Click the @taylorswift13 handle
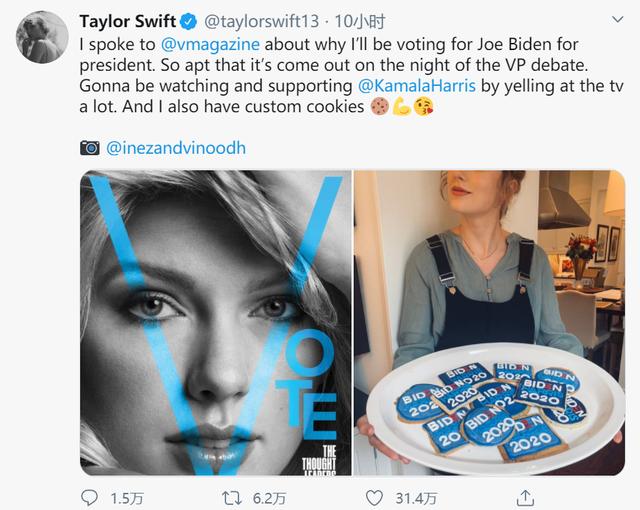The image size is (640, 510). pyautogui.click(x=261, y=22)
